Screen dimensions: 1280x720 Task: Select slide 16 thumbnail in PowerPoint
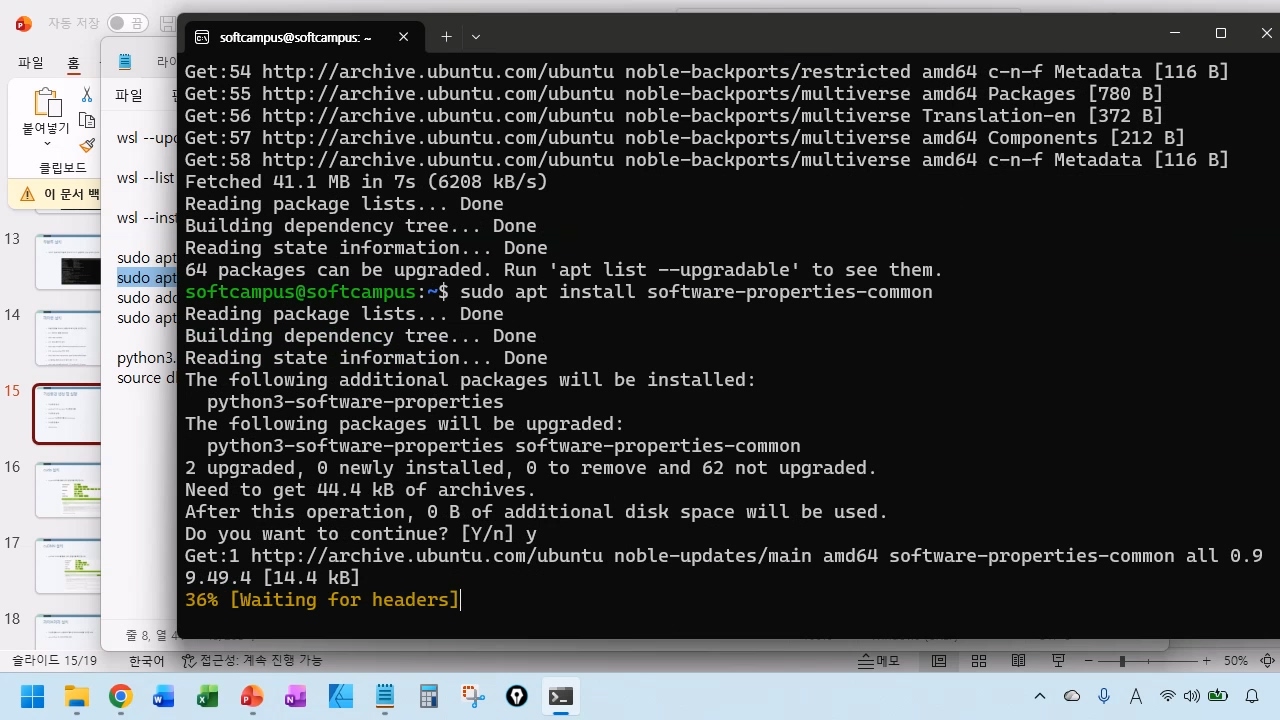pyautogui.click(x=68, y=490)
